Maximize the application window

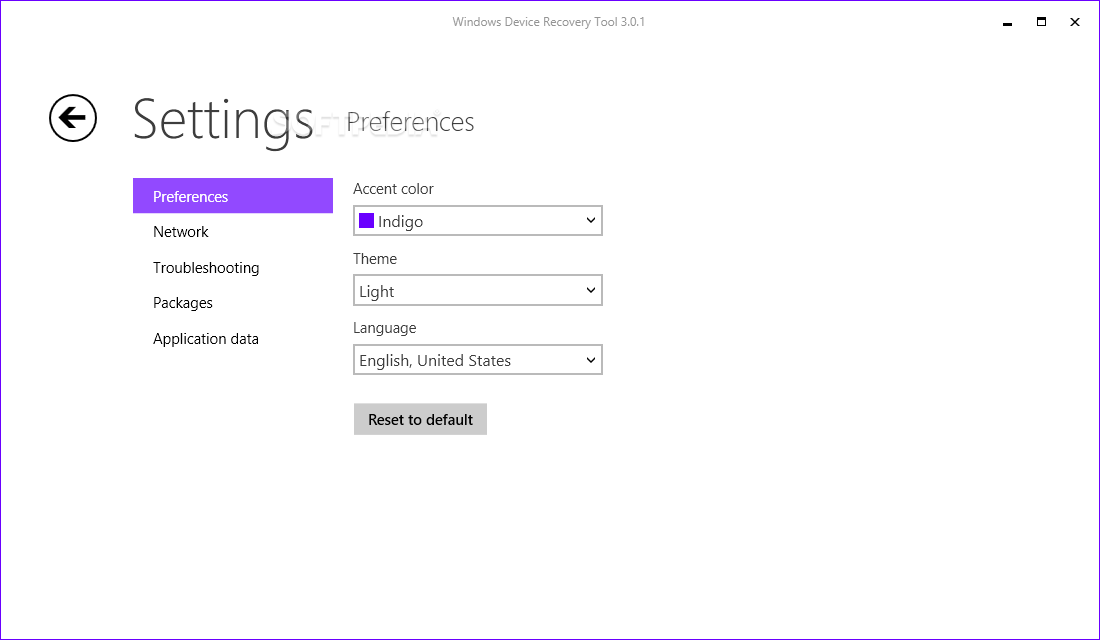pos(1041,22)
